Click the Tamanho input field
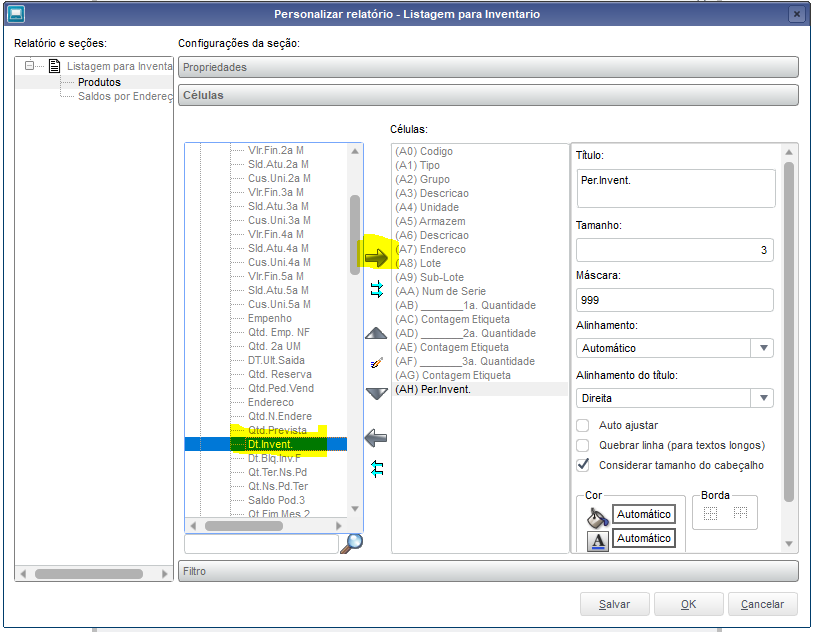The height and width of the screenshot is (632, 817). pos(674,250)
